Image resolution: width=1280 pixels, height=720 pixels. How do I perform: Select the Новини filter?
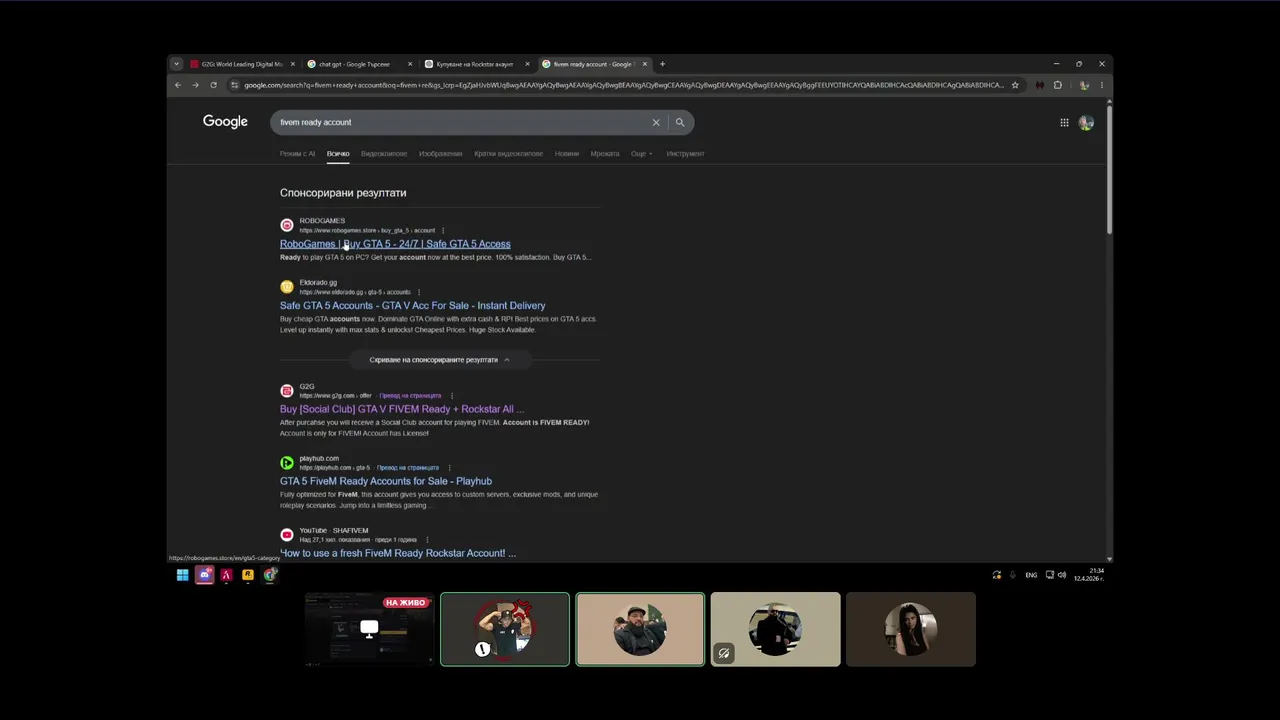coord(567,154)
